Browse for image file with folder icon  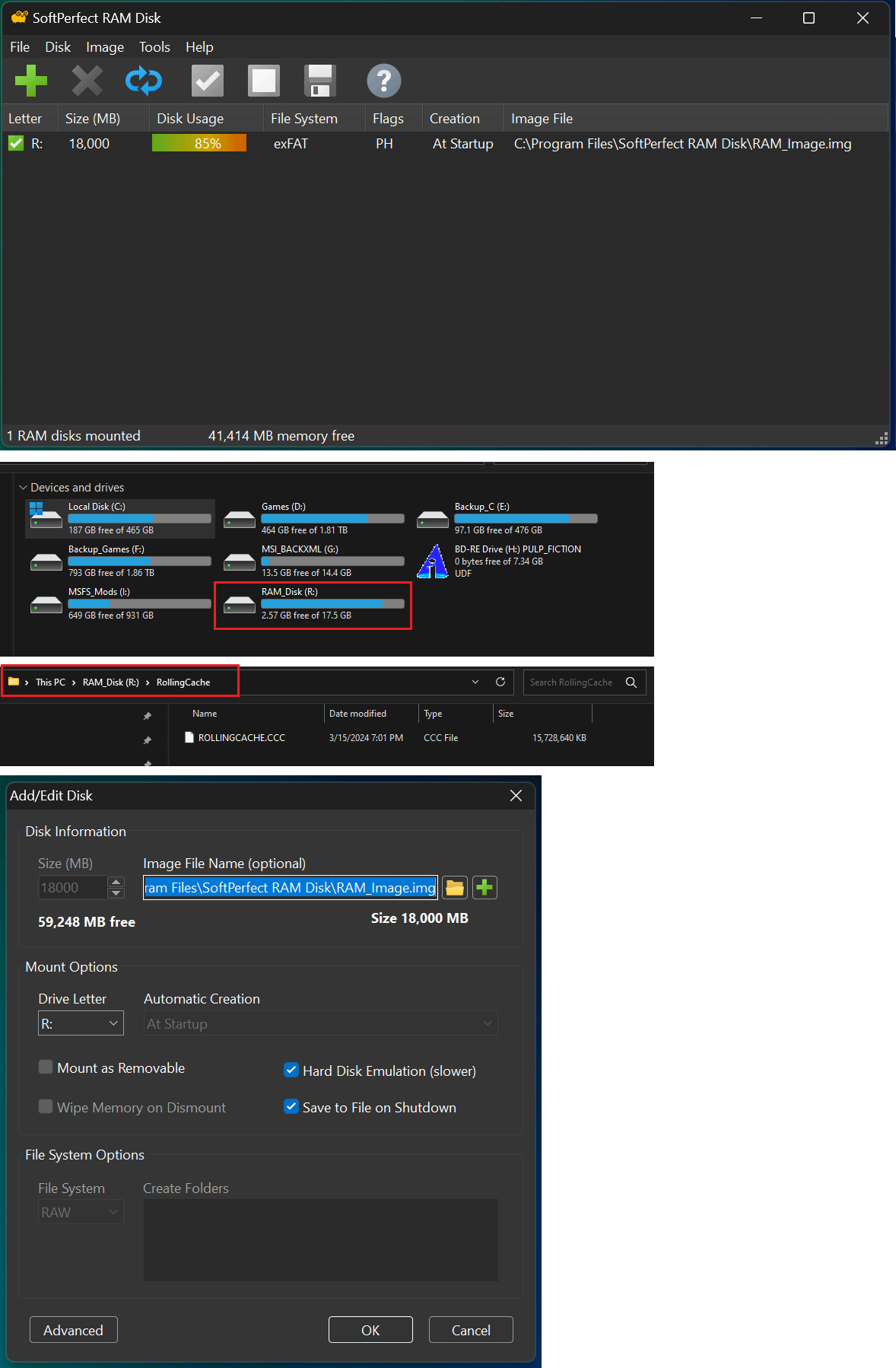pyautogui.click(x=455, y=888)
